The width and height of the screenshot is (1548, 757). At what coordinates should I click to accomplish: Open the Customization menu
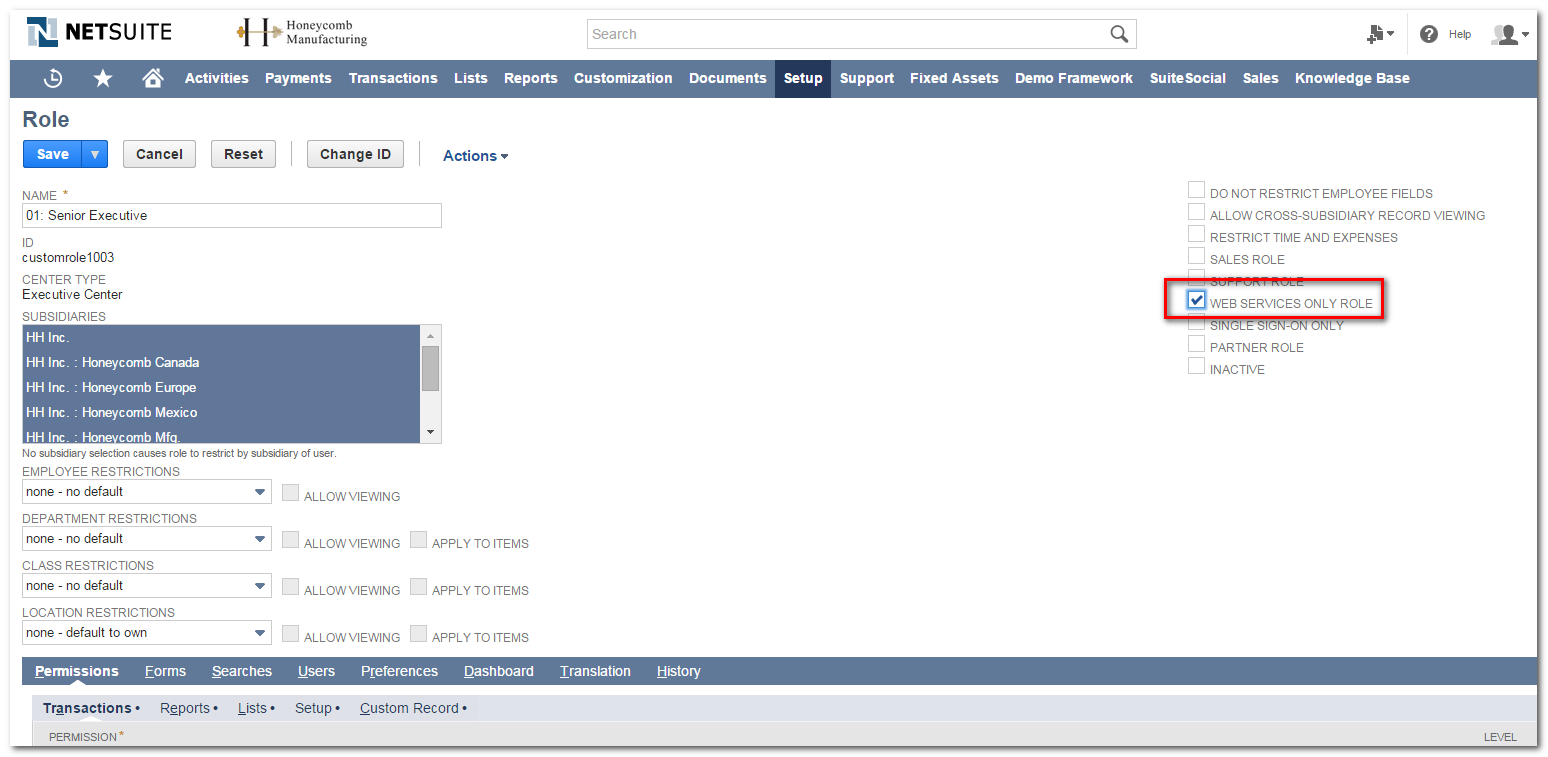point(623,78)
